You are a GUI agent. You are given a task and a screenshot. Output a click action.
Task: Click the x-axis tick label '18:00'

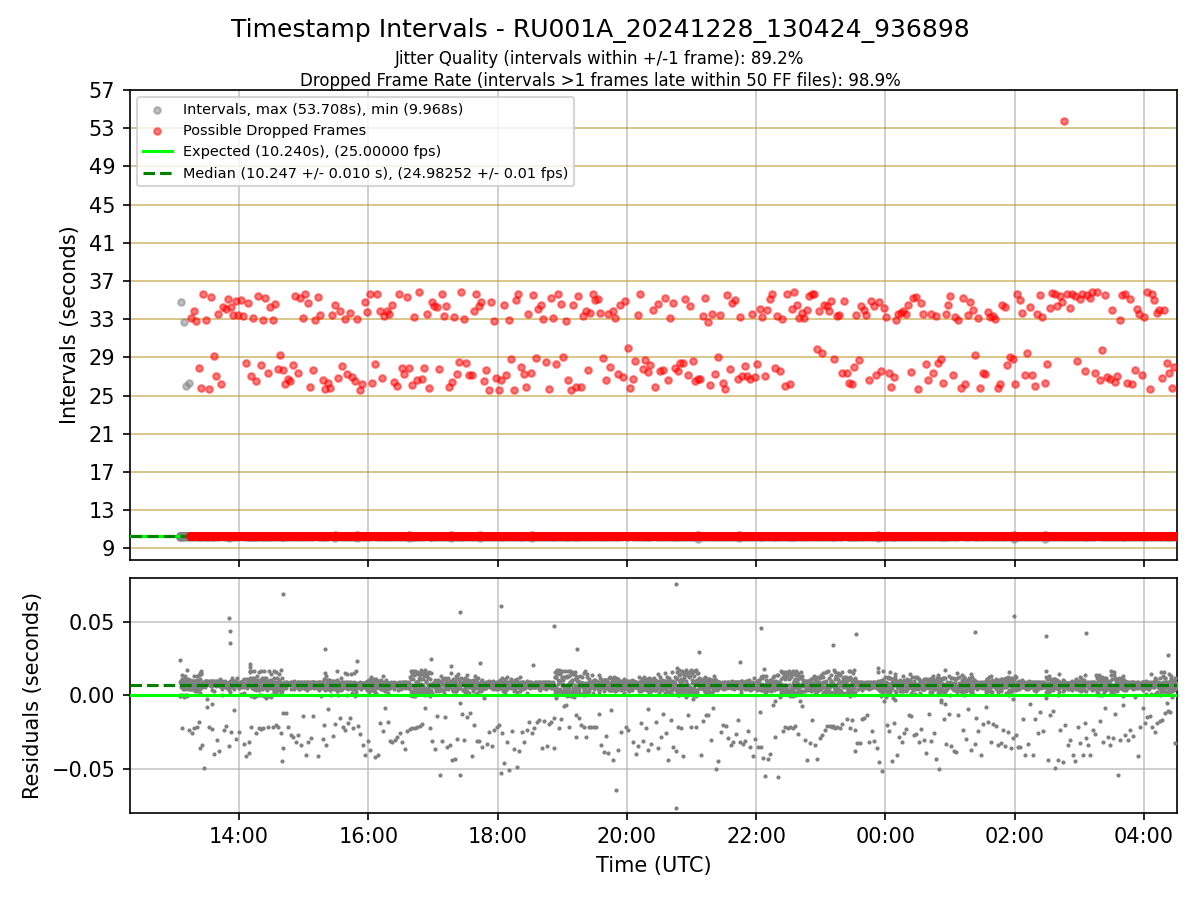pyautogui.click(x=497, y=834)
